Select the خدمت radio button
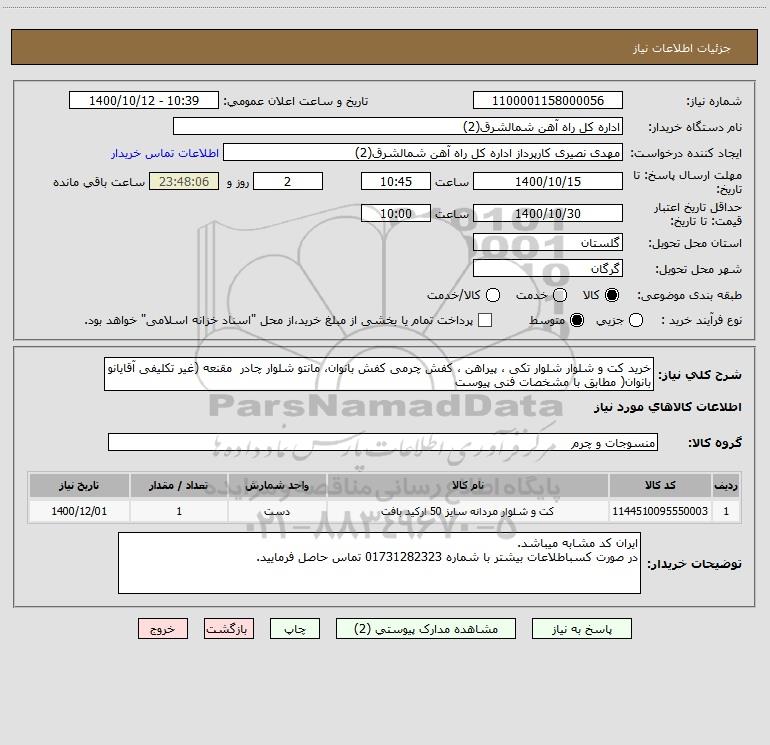The image size is (770, 745). tap(560, 295)
